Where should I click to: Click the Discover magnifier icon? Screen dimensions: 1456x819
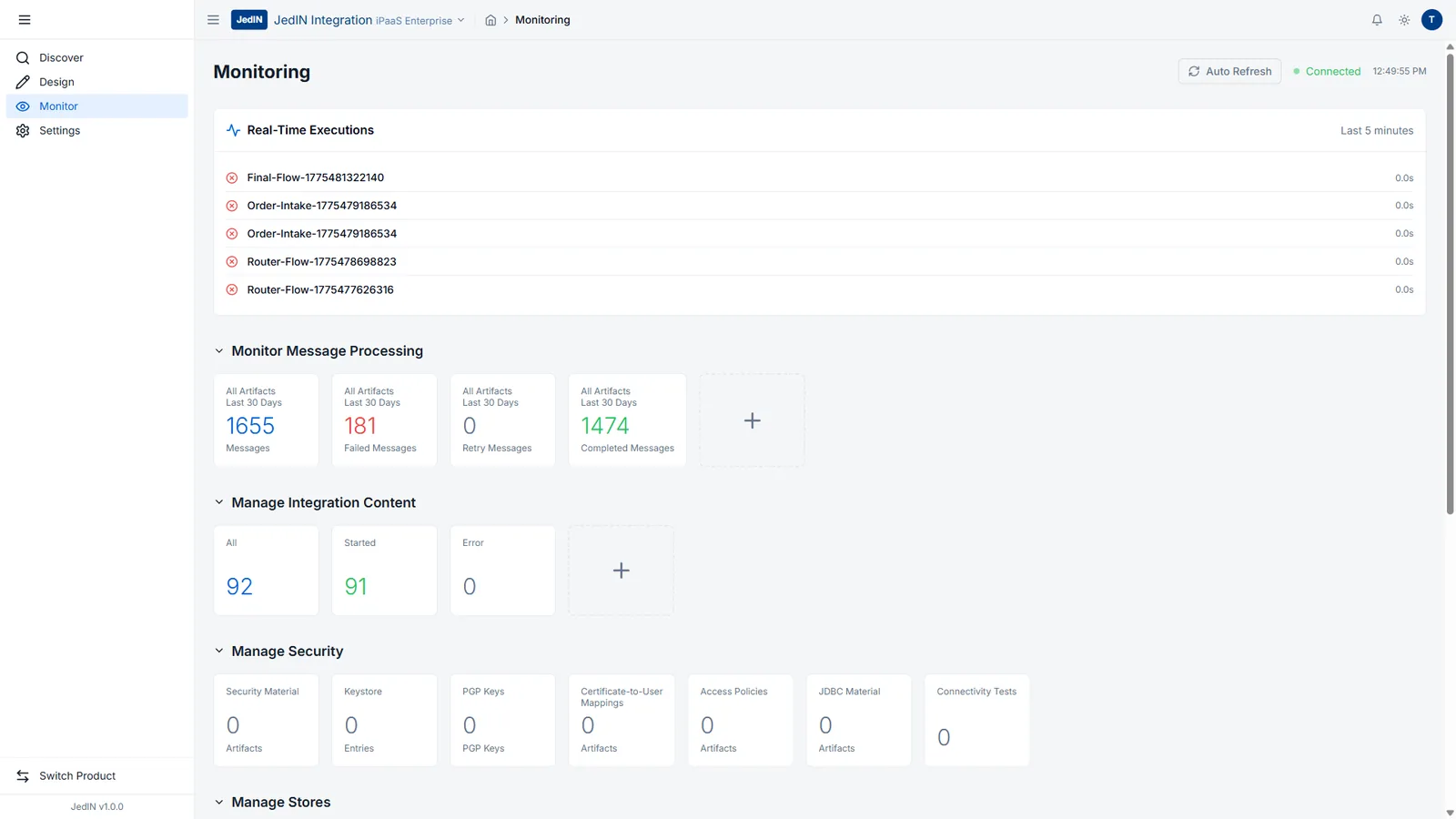point(23,57)
